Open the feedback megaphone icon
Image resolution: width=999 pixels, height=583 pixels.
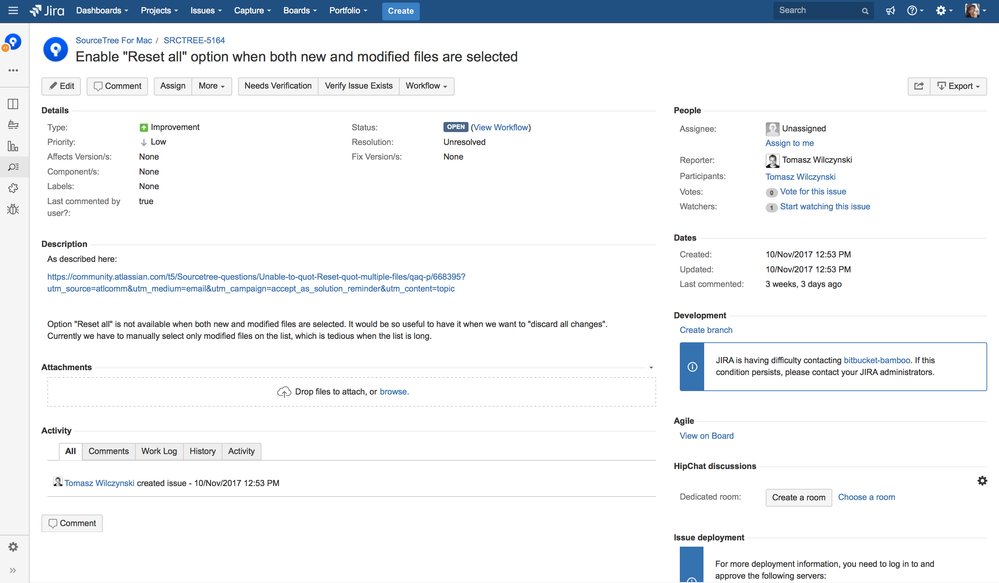pos(890,11)
